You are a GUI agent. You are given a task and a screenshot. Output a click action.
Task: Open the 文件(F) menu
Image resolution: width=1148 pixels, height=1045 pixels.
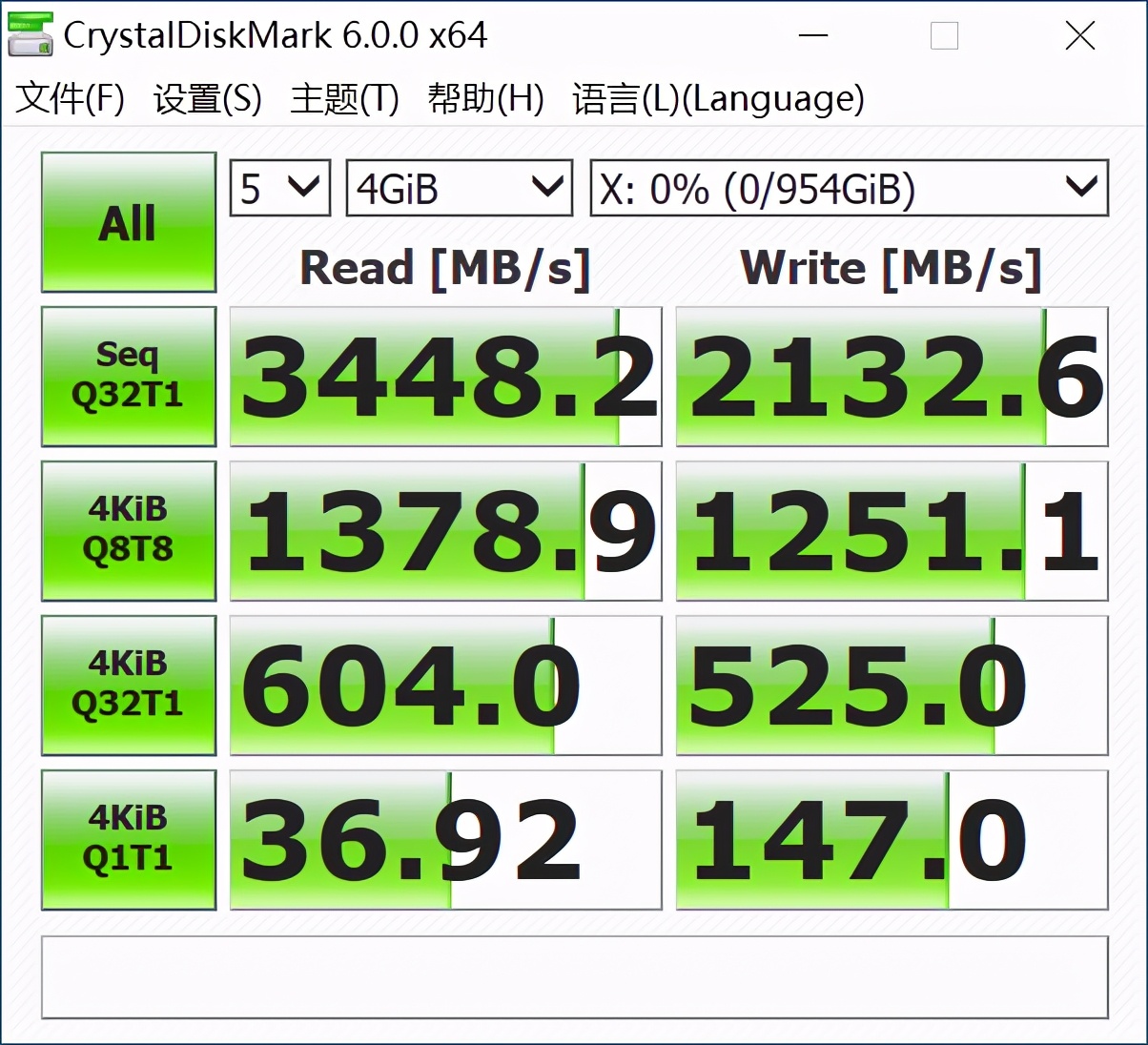[68, 98]
